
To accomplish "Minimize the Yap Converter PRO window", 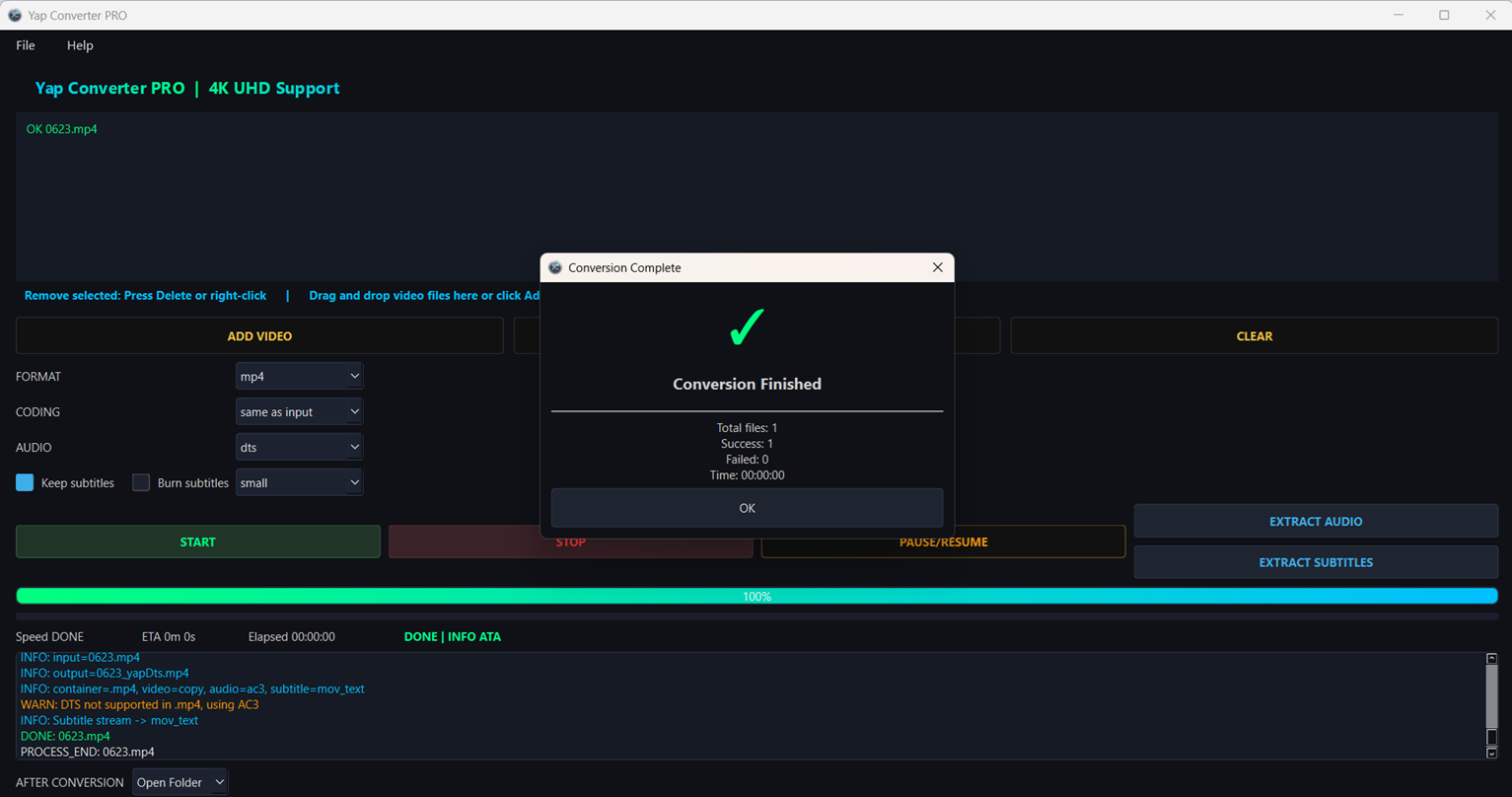I will coord(1399,15).
